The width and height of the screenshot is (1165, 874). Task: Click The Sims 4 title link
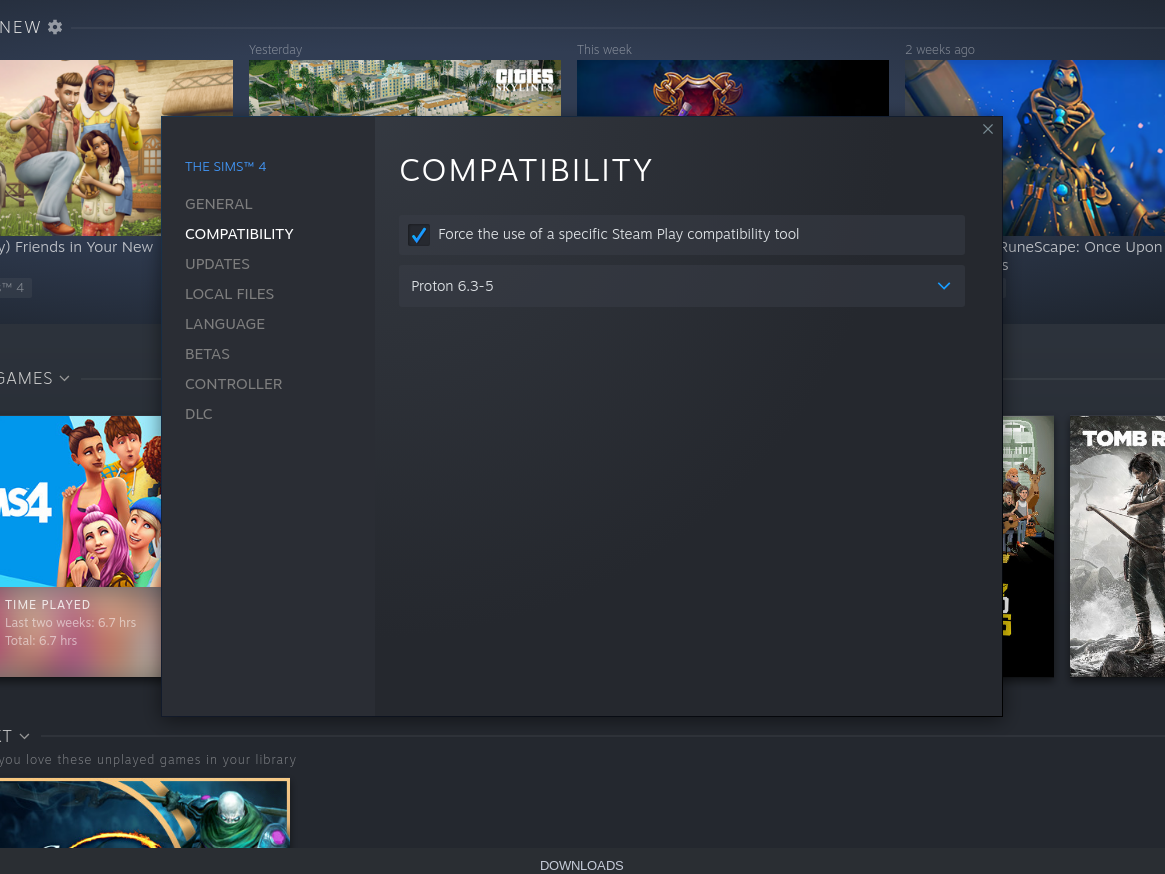click(225, 166)
